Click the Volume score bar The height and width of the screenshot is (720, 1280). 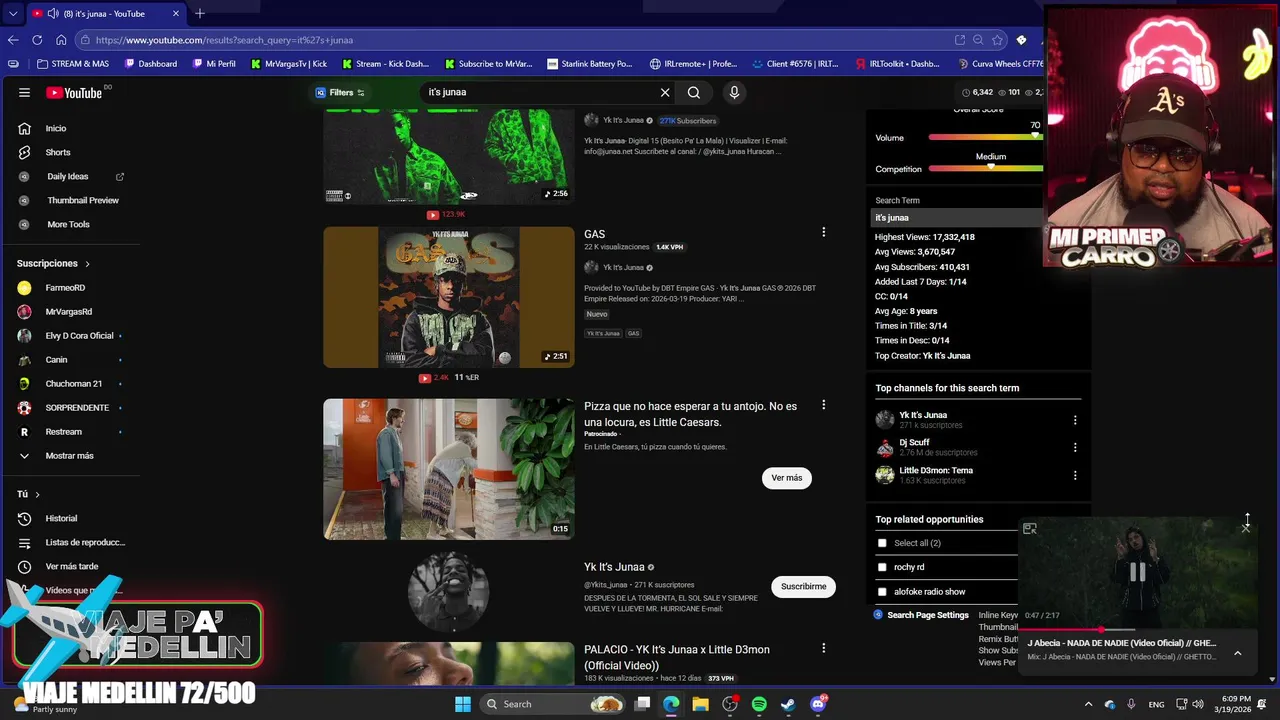(985, 138)
